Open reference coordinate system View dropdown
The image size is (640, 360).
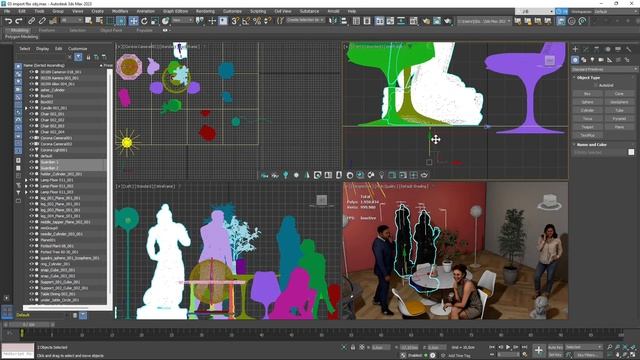[182, 20]
